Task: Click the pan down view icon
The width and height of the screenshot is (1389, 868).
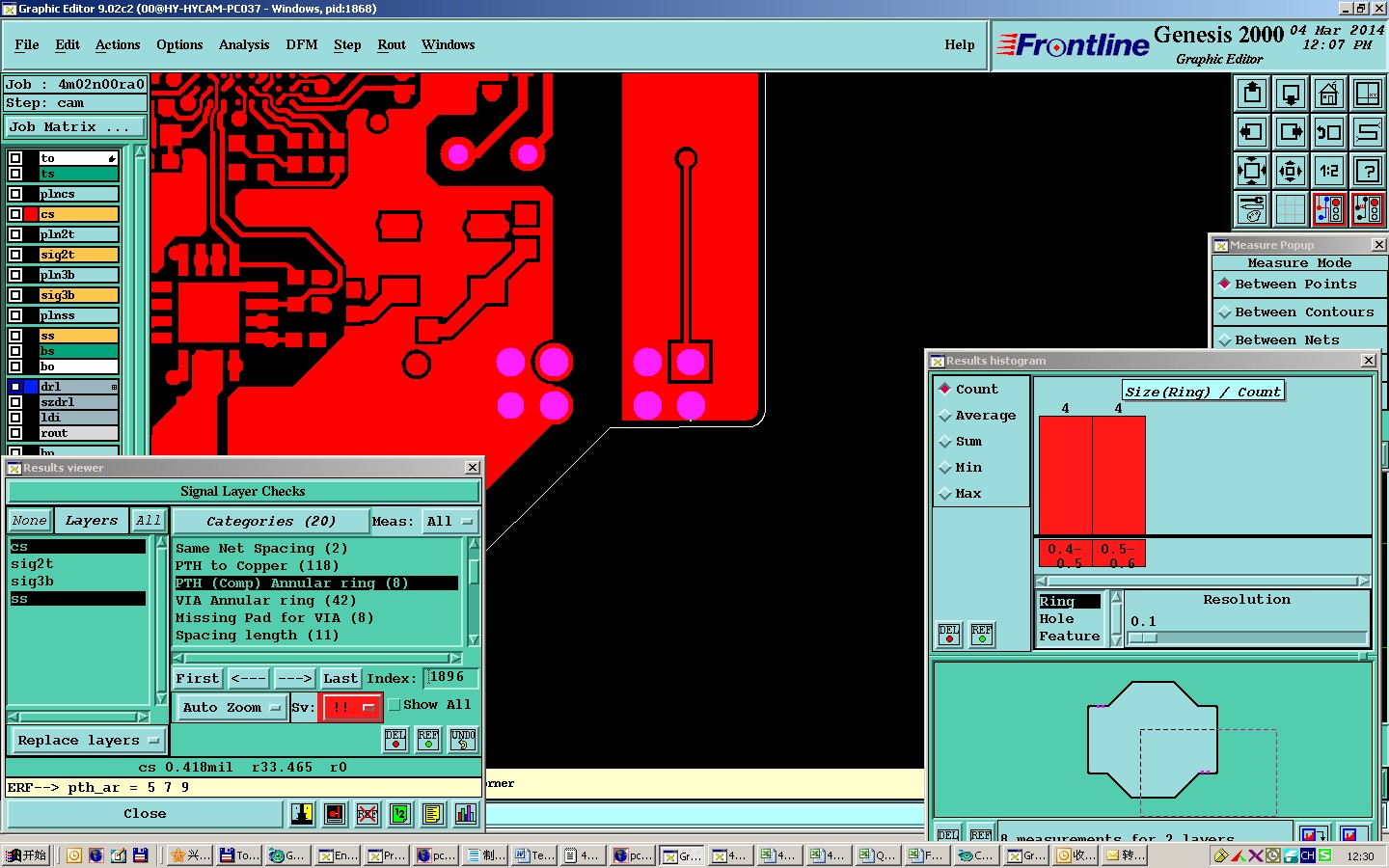Action: 1291,94
